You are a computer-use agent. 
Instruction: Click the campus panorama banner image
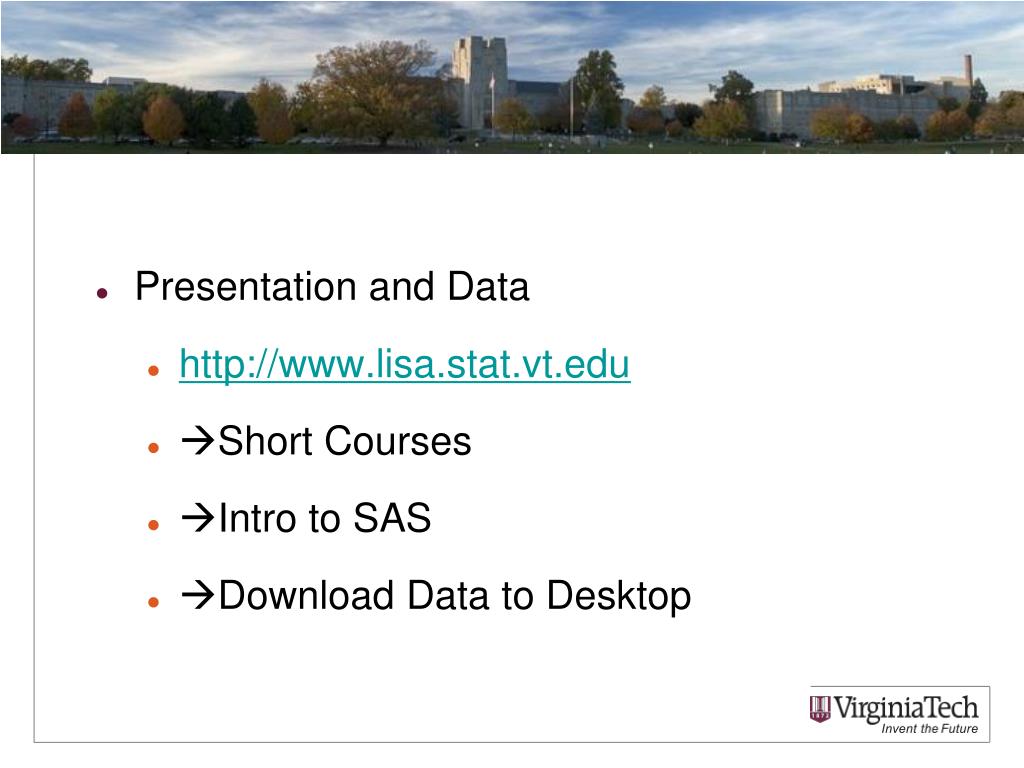(x=512, y=77)
